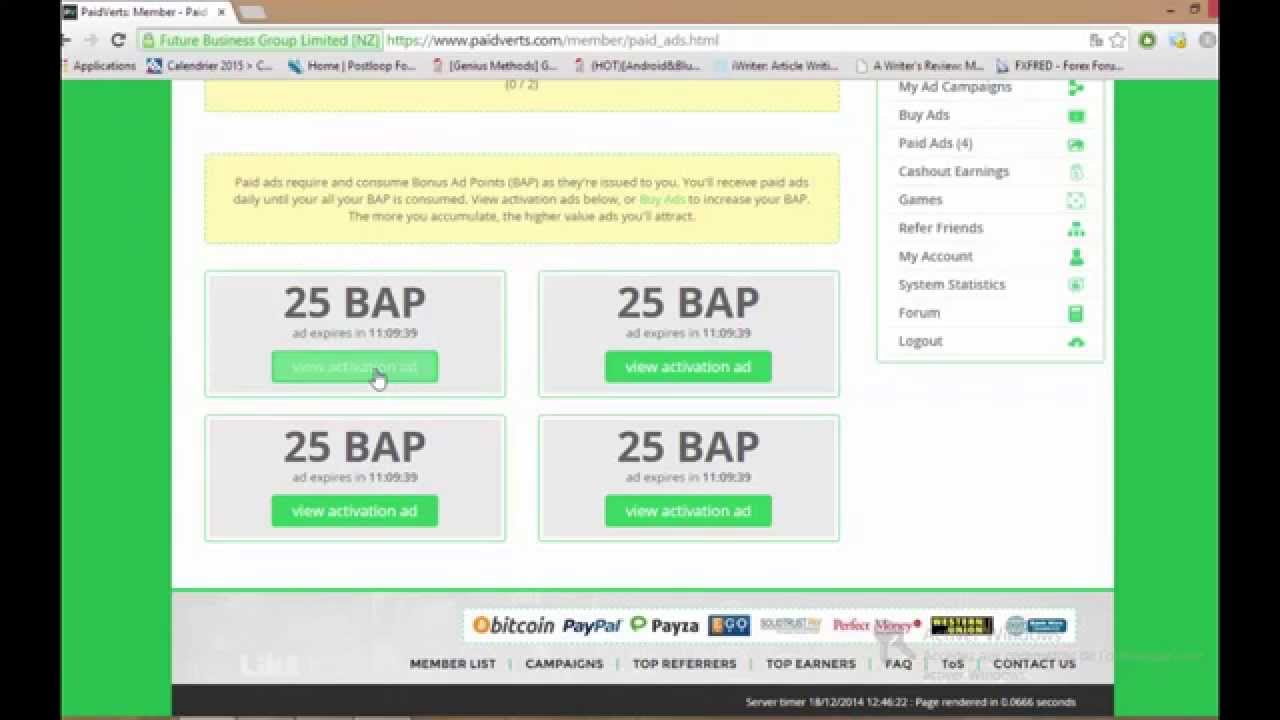Open My Ad Campaigns via its sidebar icon
This screenshot has height=720, width=1280.
click(1076, 88)
